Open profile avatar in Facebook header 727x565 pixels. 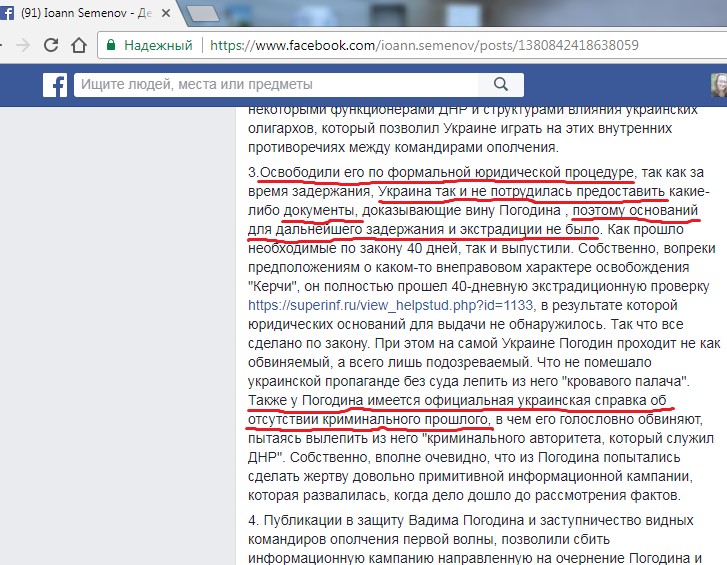coord(718,85)
